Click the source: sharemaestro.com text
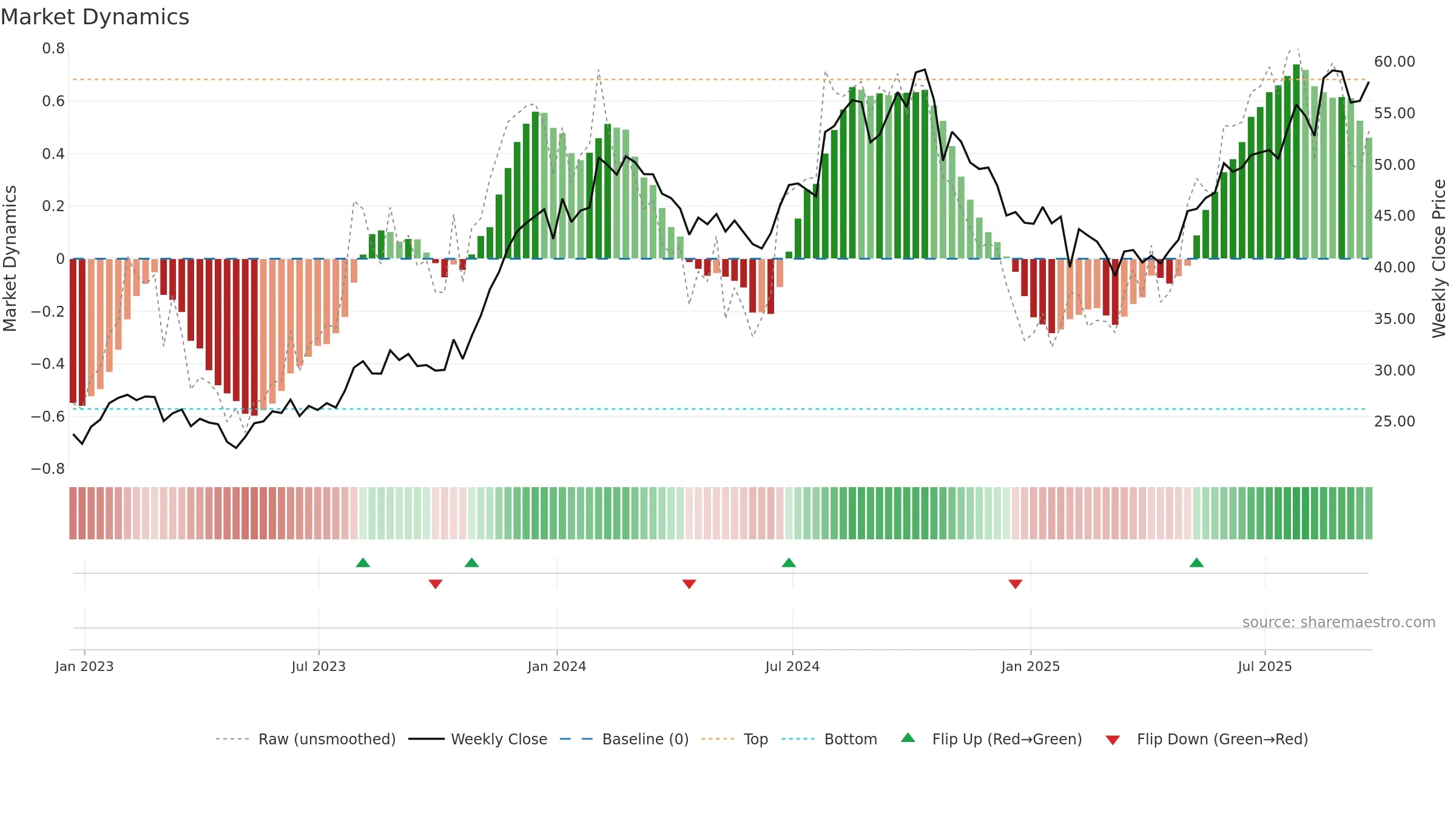This screenshot has height=819, width=1456. pyautogui.click(x=1339, y=622)
